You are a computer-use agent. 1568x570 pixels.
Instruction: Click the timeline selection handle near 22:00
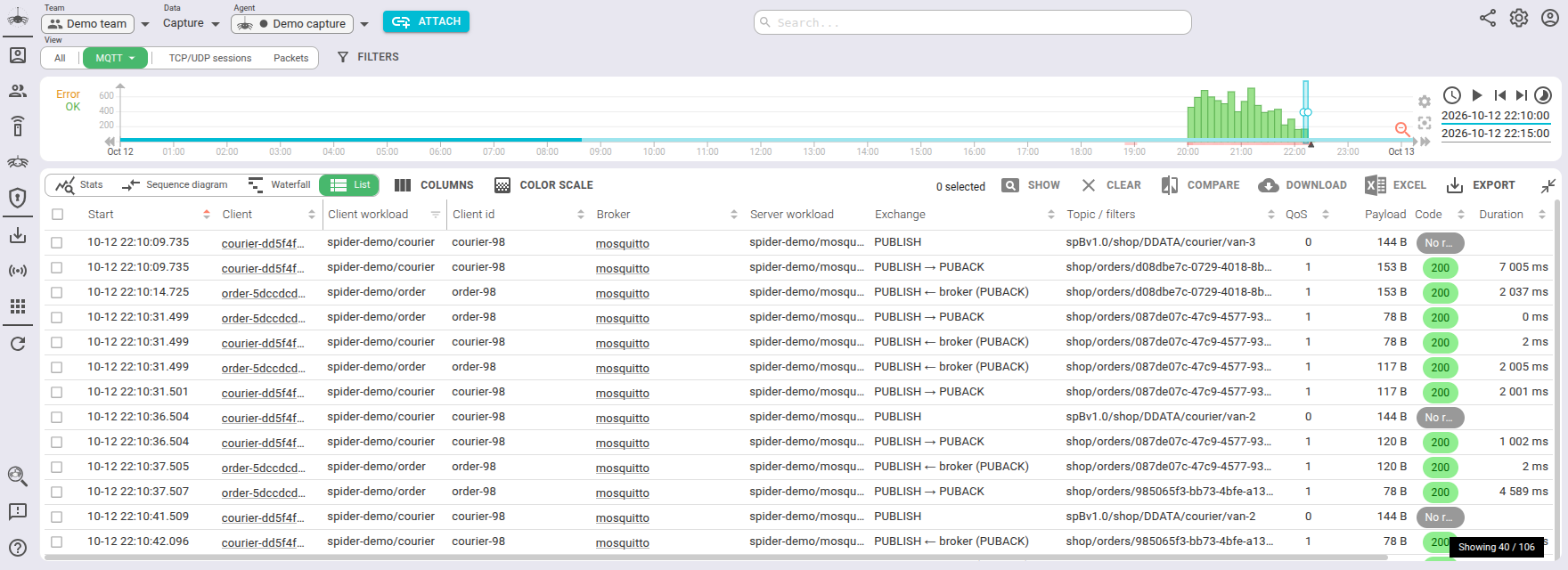[x=1306, y=112]
